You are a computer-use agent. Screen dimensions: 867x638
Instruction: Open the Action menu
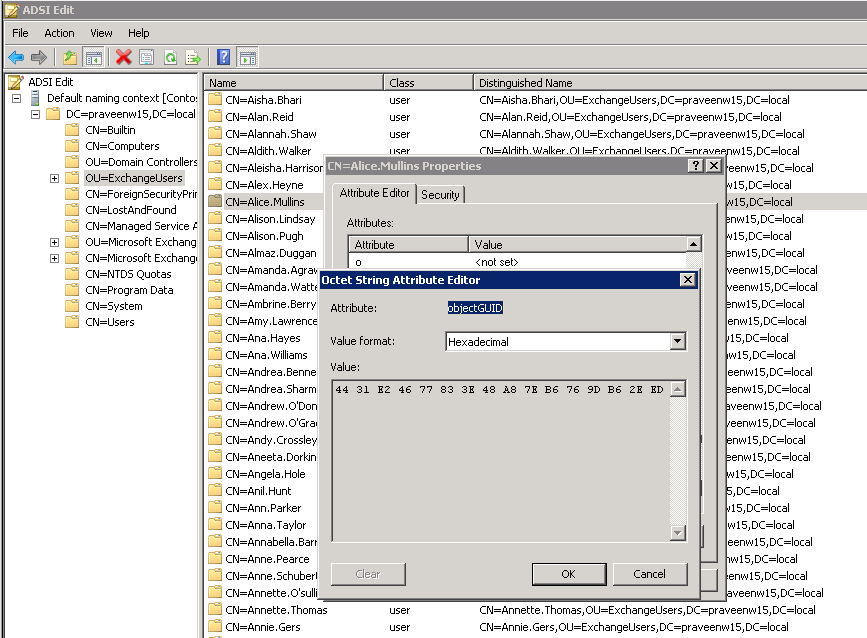point(59,33)
